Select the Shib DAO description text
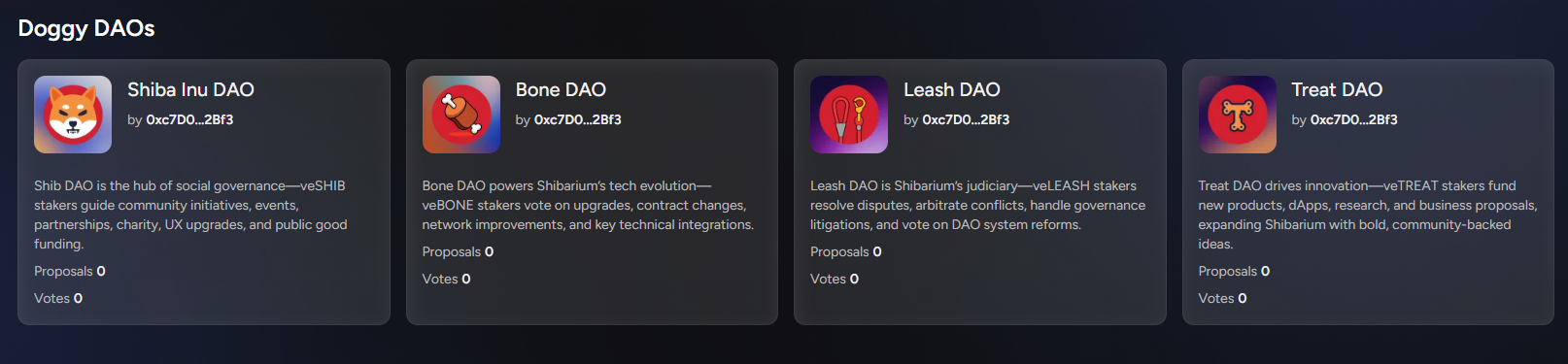The image size is (1568, 364). click(190, 215)
